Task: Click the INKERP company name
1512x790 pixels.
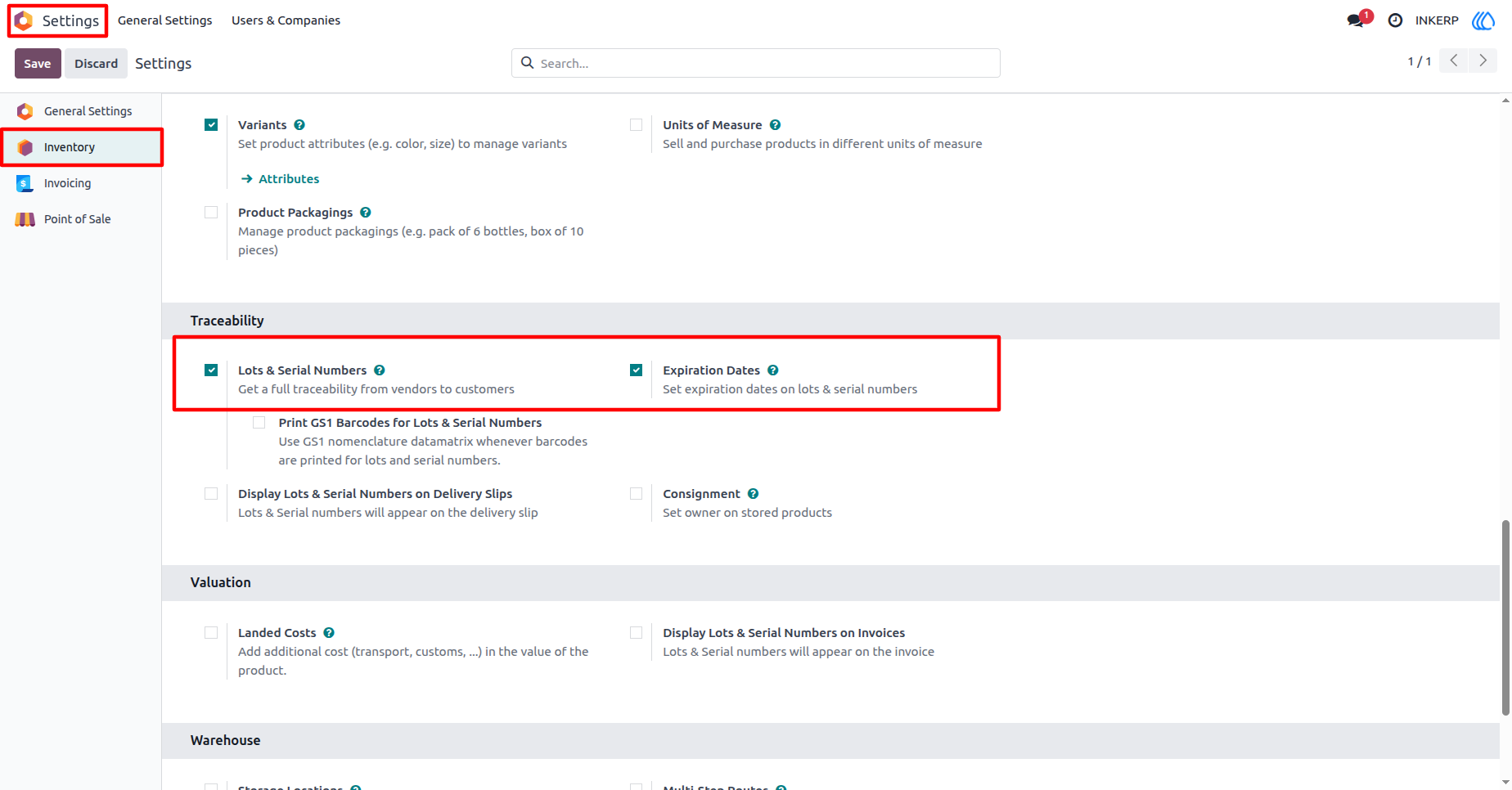Action: tap(1437, 20)
